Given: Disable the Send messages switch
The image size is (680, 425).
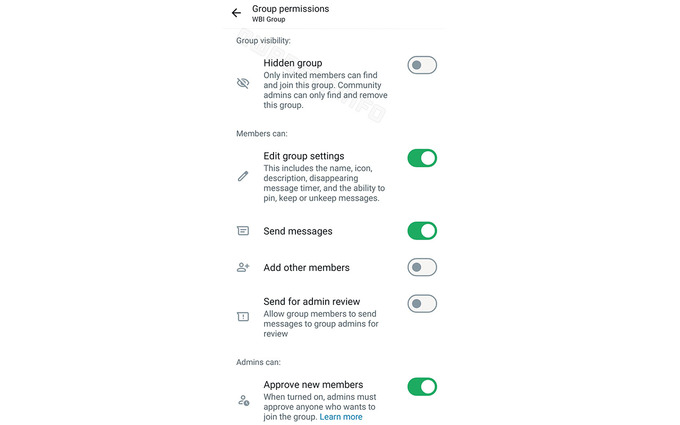Looking at the screenshot, I should pyautogui.click(x=422, y=231).
